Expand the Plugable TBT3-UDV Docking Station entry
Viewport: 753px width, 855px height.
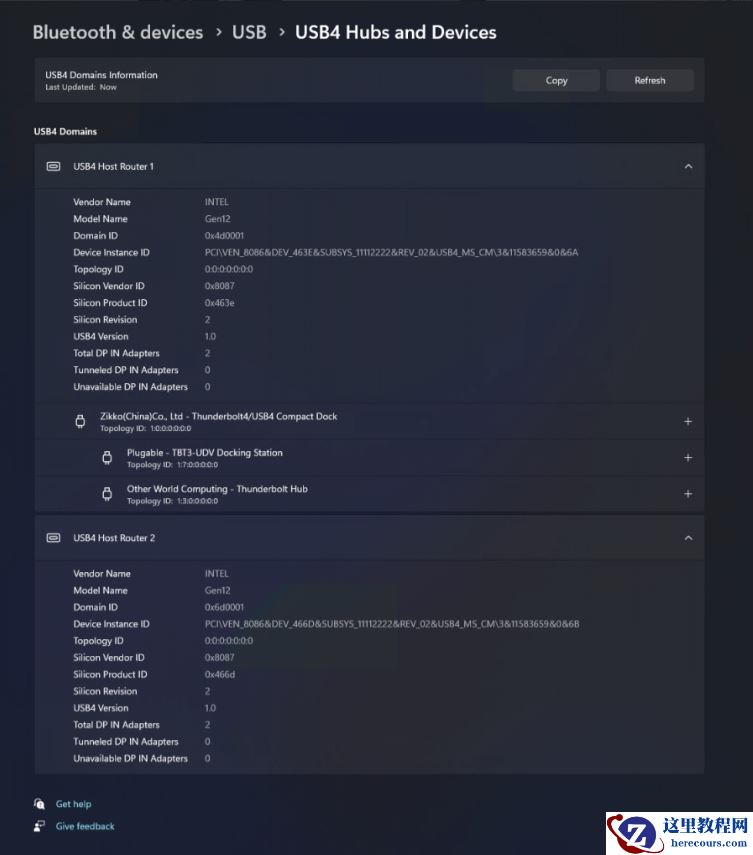[x=688, y=458]
